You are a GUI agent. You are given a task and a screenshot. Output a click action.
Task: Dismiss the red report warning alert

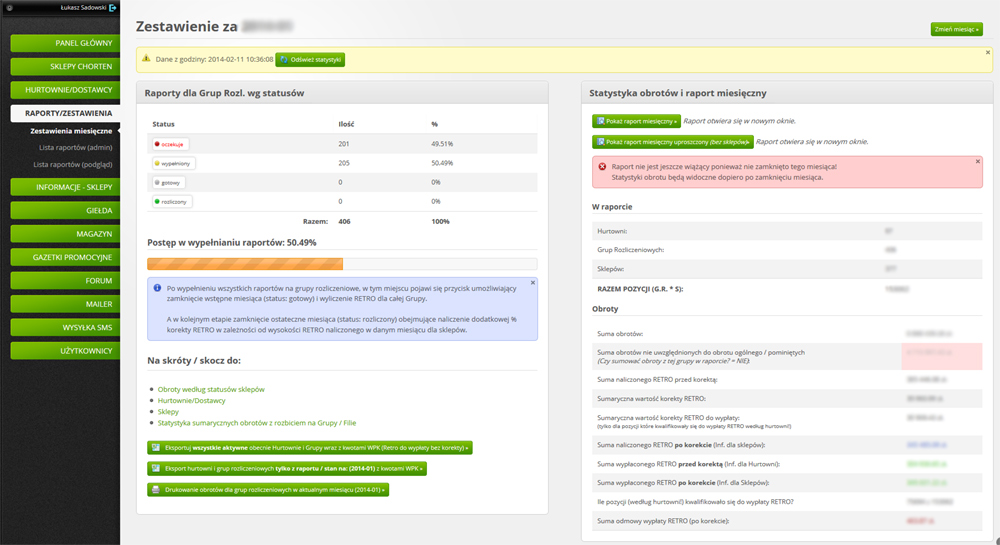pos(977,161)
